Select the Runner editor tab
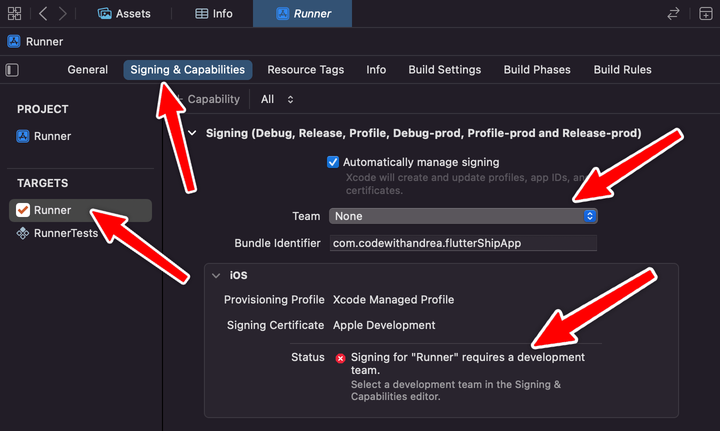Screen dimensions: 720x431 (x=303, y=14)
